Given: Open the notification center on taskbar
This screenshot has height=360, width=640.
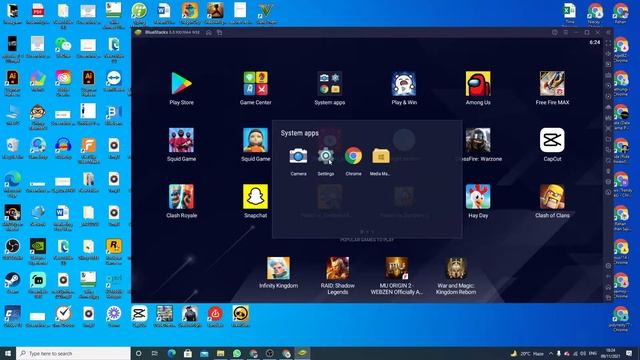Looking at the screenshot, I should tap(629, 353).
